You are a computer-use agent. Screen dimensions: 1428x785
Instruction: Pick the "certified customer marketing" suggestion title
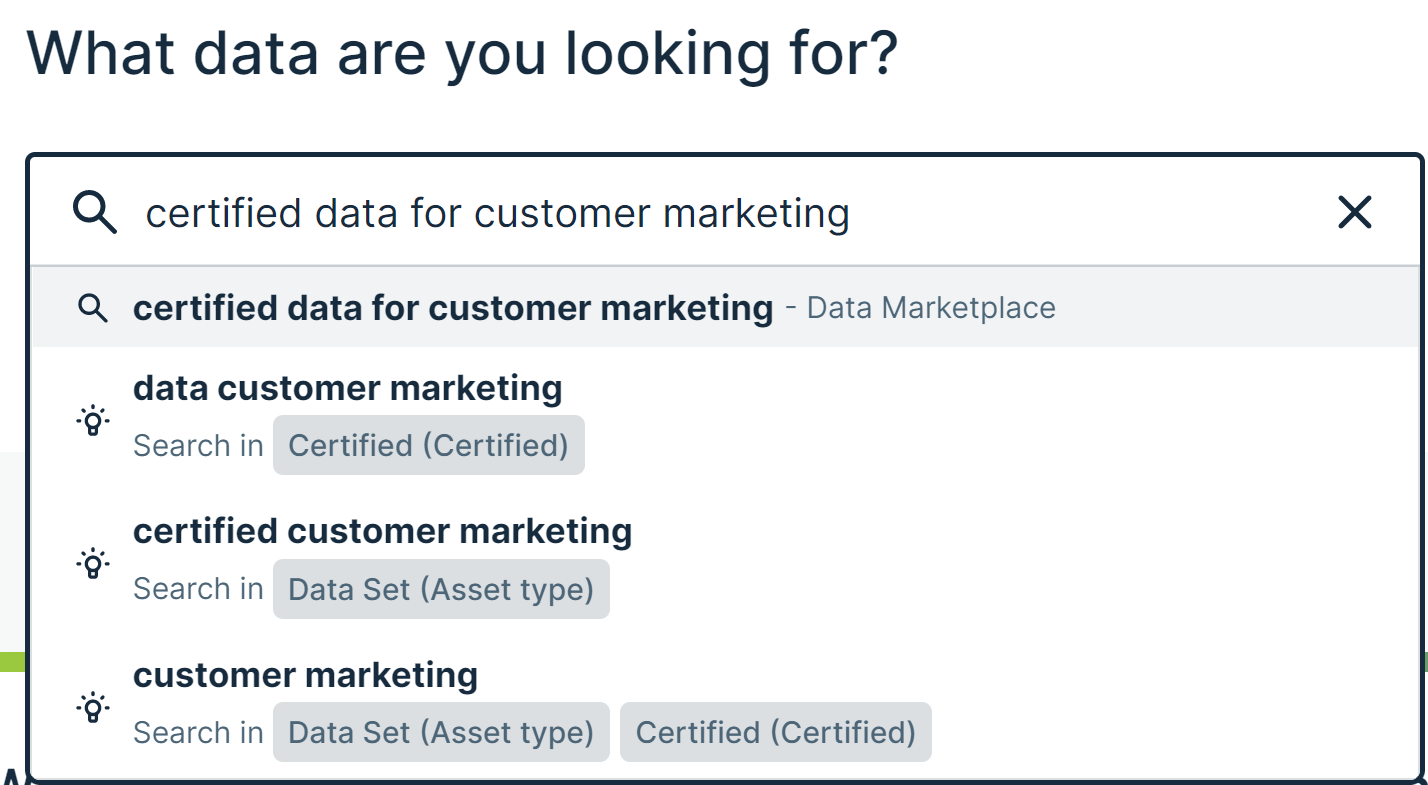[x=382, y=531]
